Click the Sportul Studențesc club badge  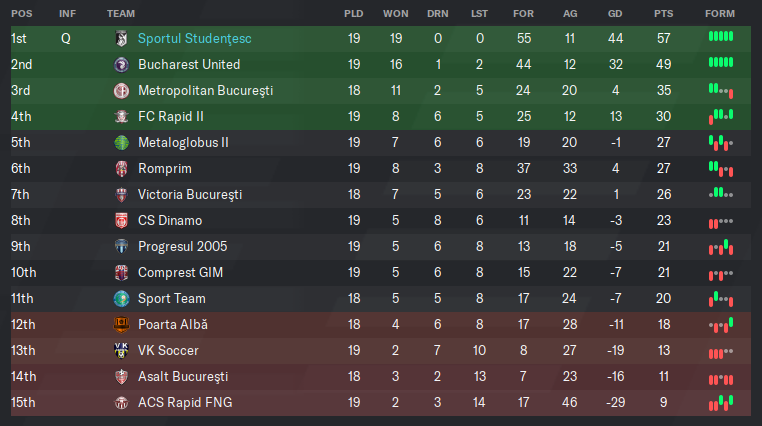(121, 38)
